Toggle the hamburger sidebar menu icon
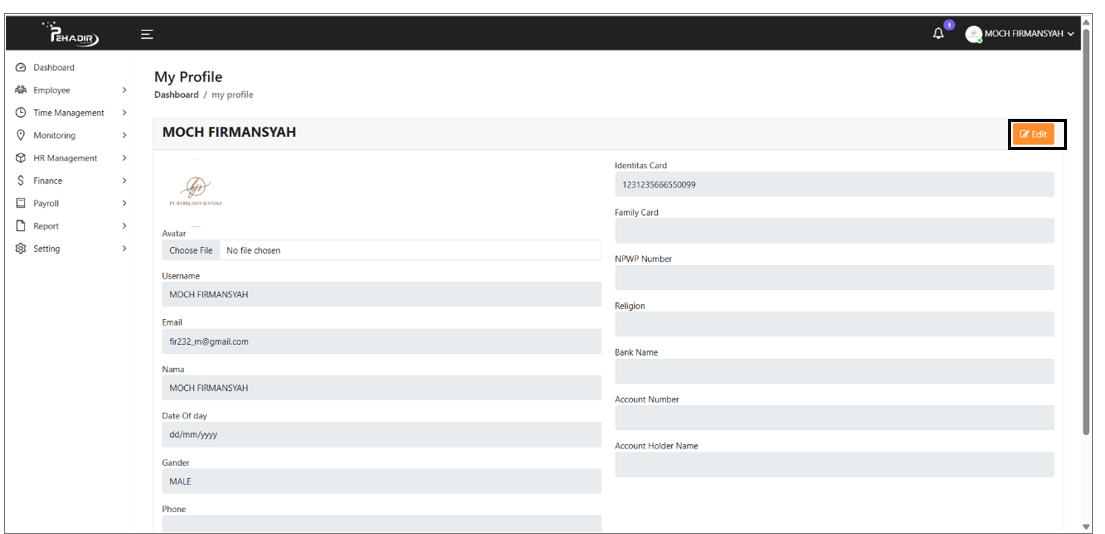 (147, 34)
